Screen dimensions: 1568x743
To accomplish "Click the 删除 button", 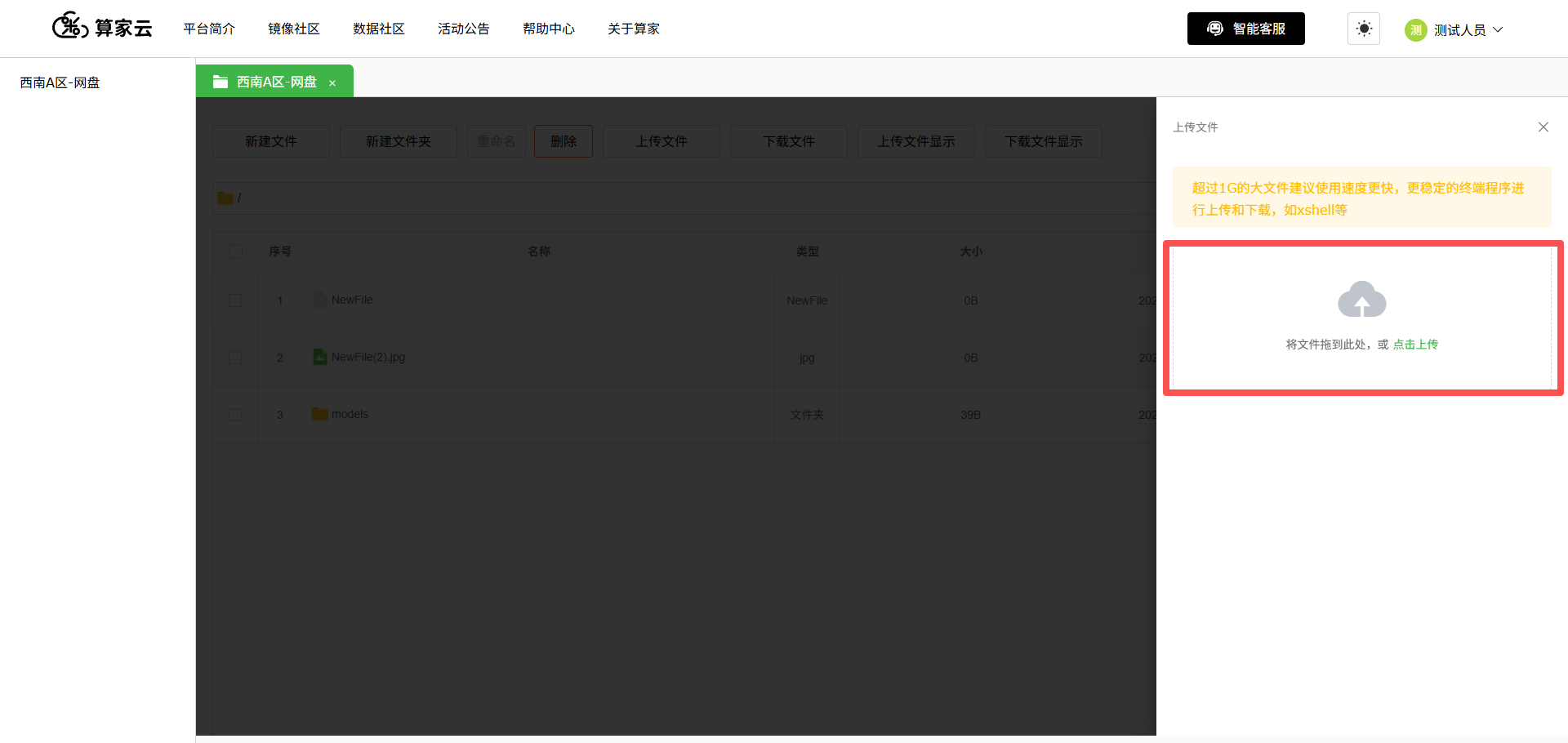I will [563, 141].
